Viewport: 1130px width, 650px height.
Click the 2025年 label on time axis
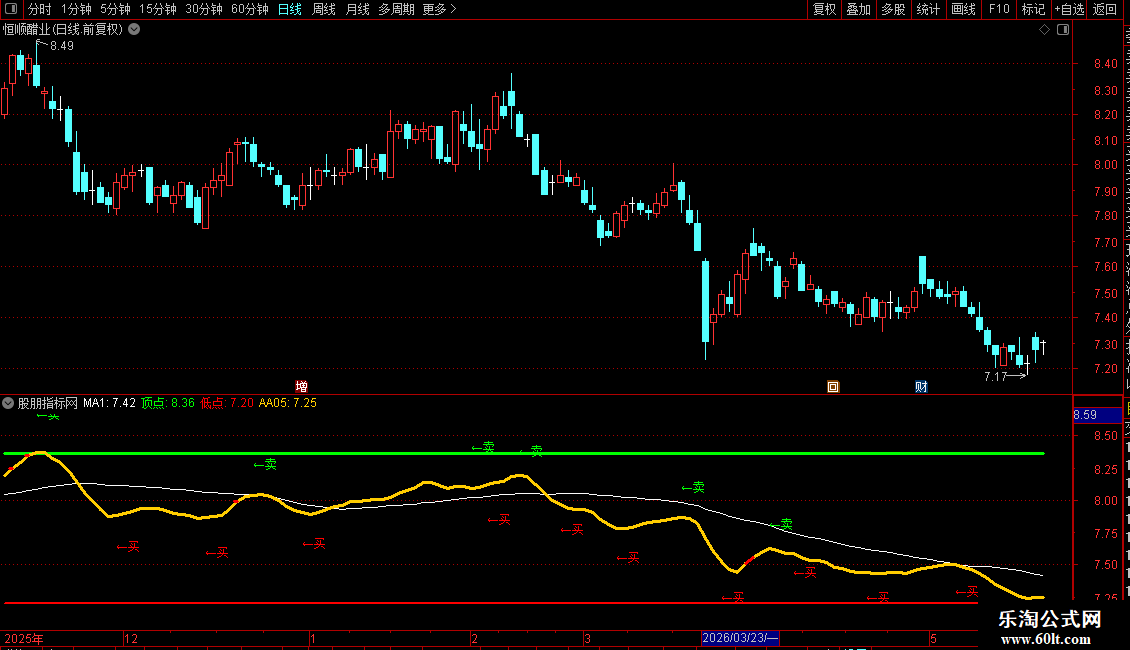click(24, 638)
